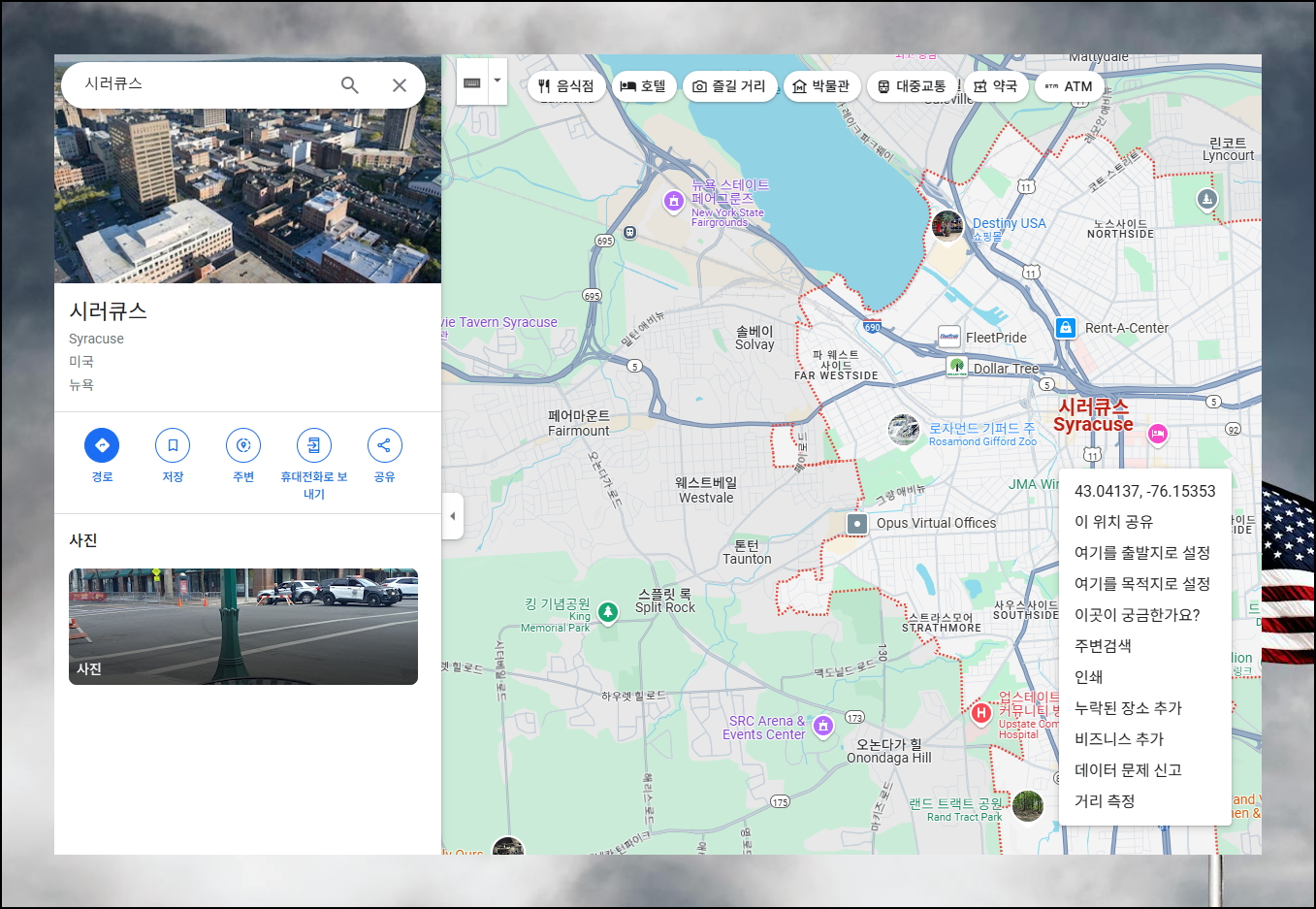Click the Split Rock label
1316x909 pixels.
click(x=665, y=601)
